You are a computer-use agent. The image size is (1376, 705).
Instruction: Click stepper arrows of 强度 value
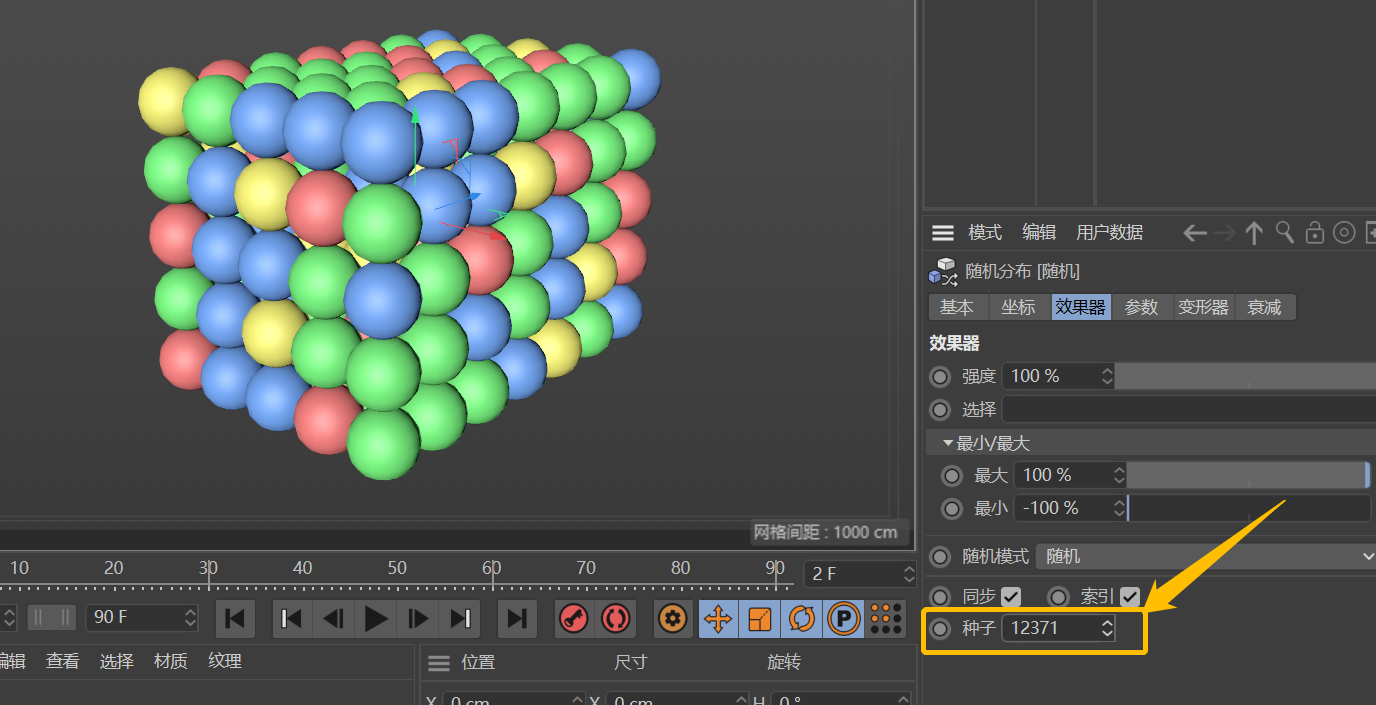click(1107, 377)
